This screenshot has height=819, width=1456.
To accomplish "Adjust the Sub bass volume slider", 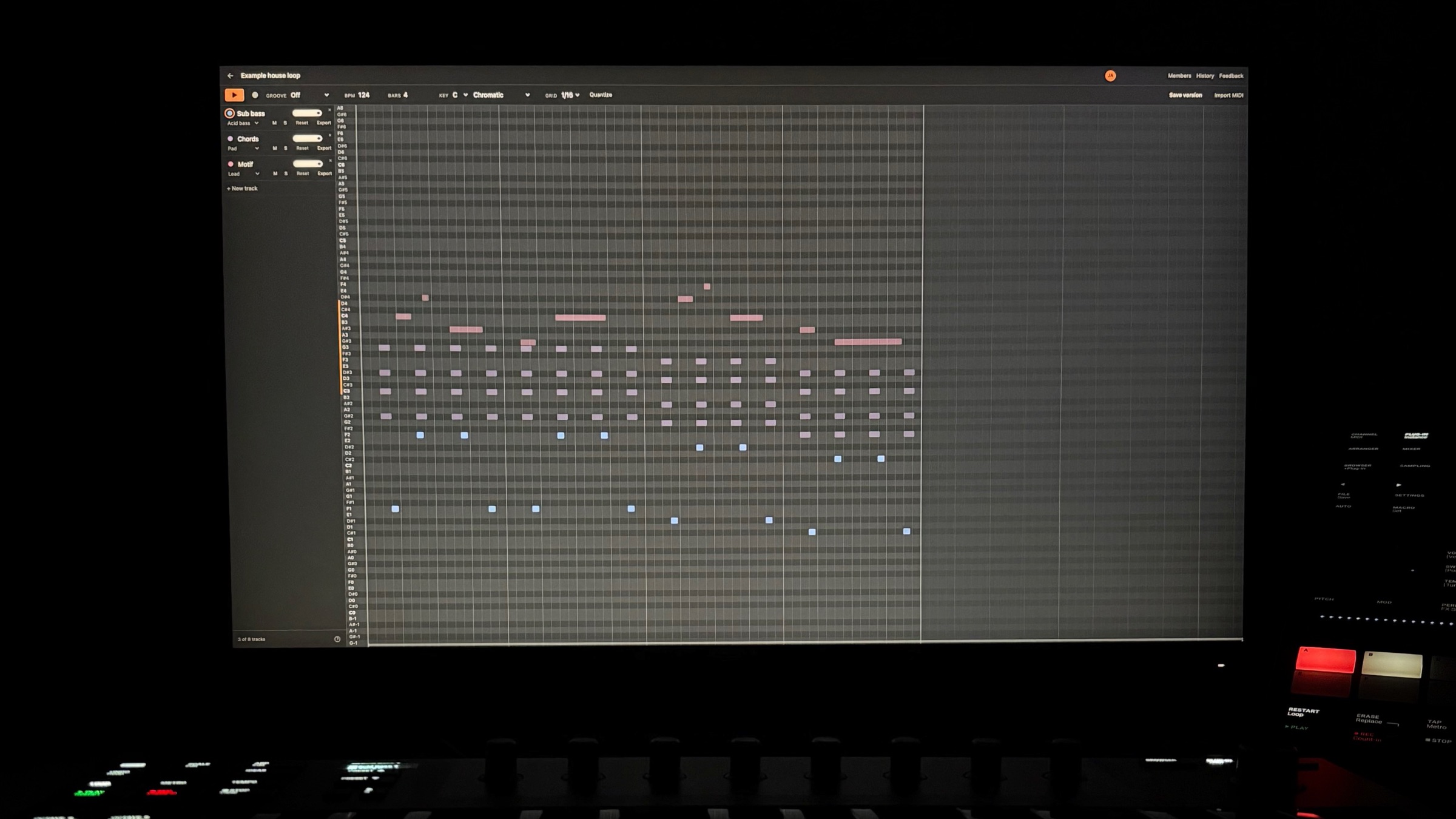I will pos(307,113).
